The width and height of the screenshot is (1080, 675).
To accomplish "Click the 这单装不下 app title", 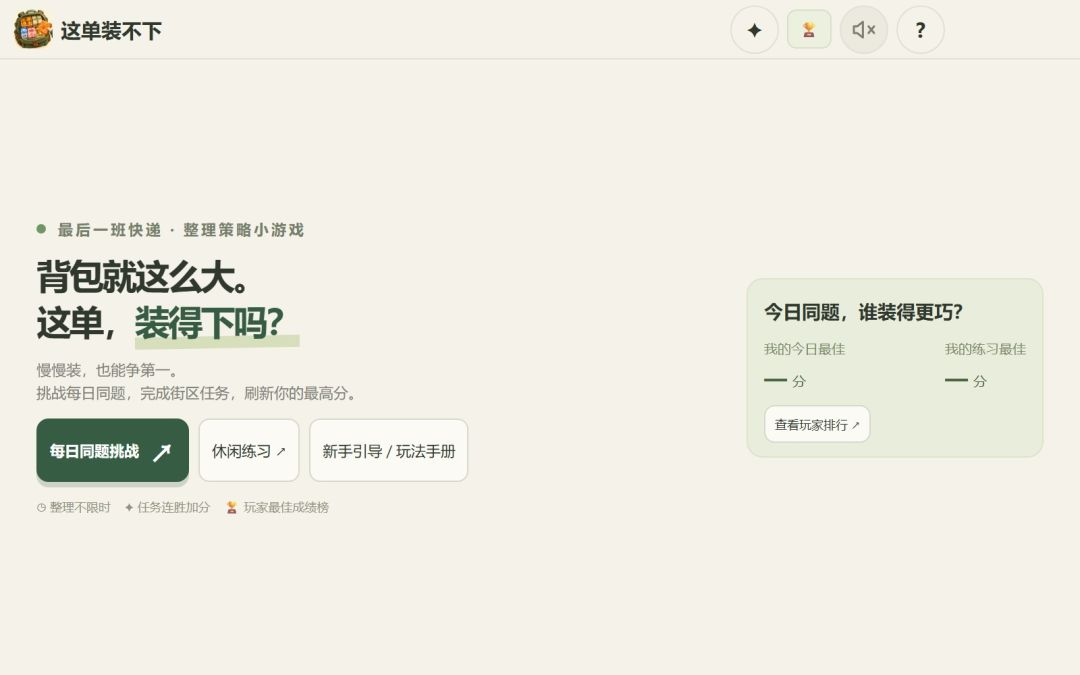I will point(111,30).
